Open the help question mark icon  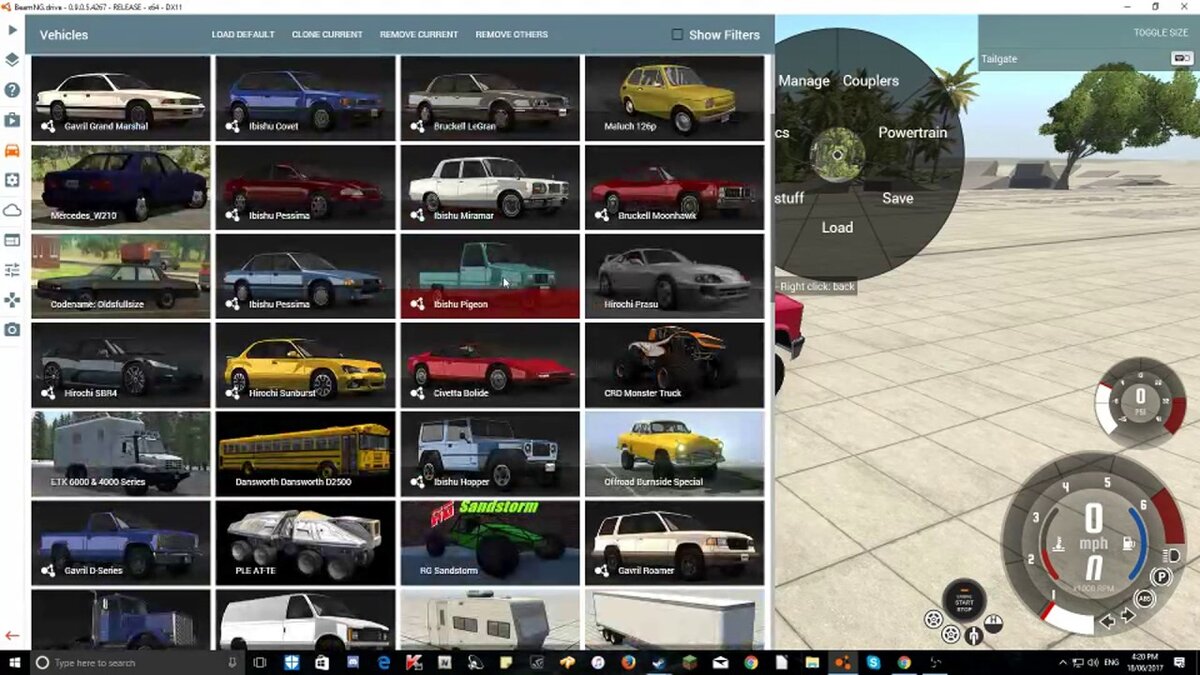(12, 90)
